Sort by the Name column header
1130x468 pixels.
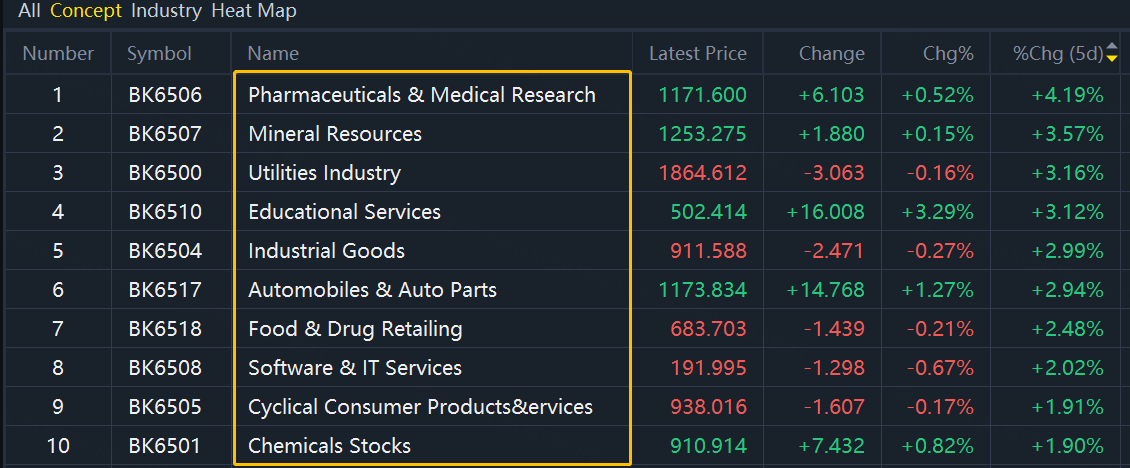[273, 54]
